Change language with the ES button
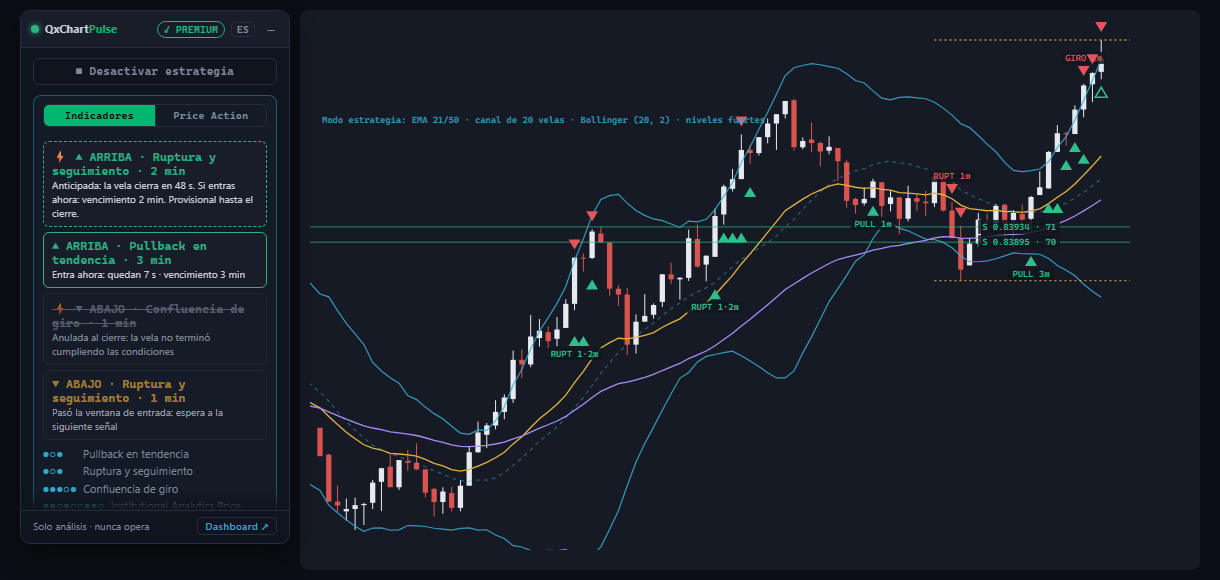 pyautogui.click(x=243, y=29)
